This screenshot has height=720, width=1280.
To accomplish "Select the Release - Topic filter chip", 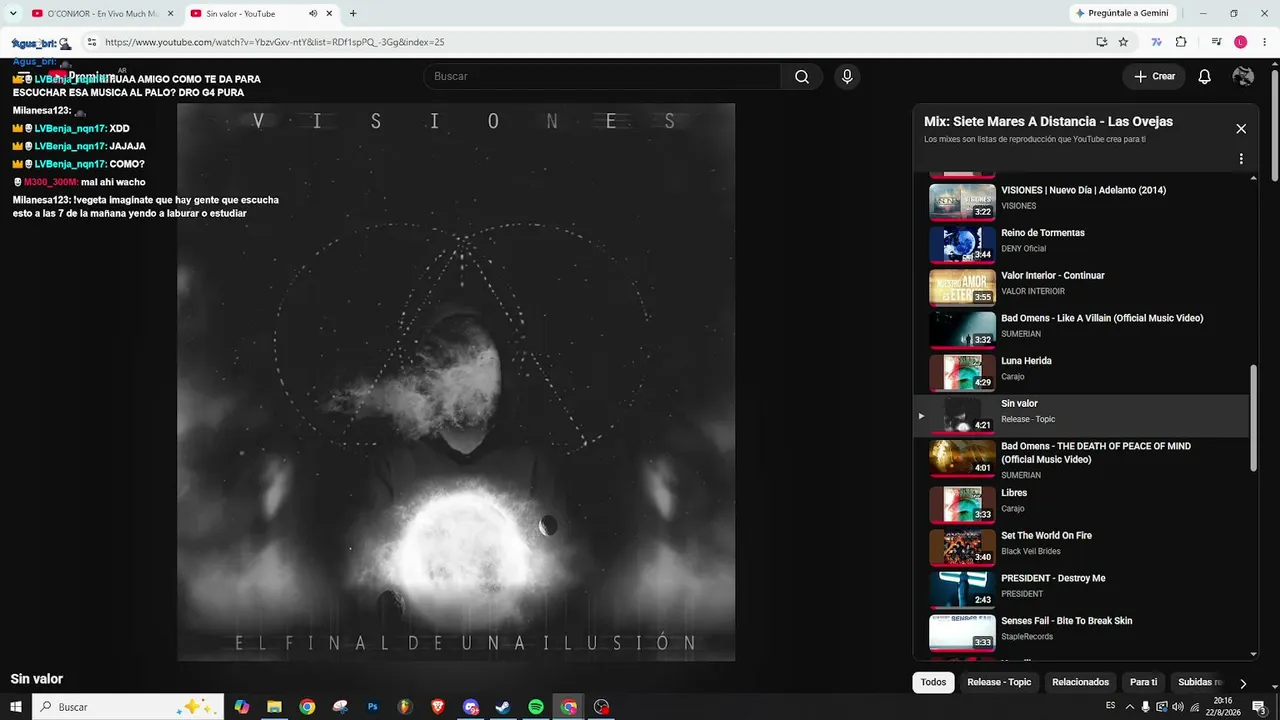I will (999, 682).
